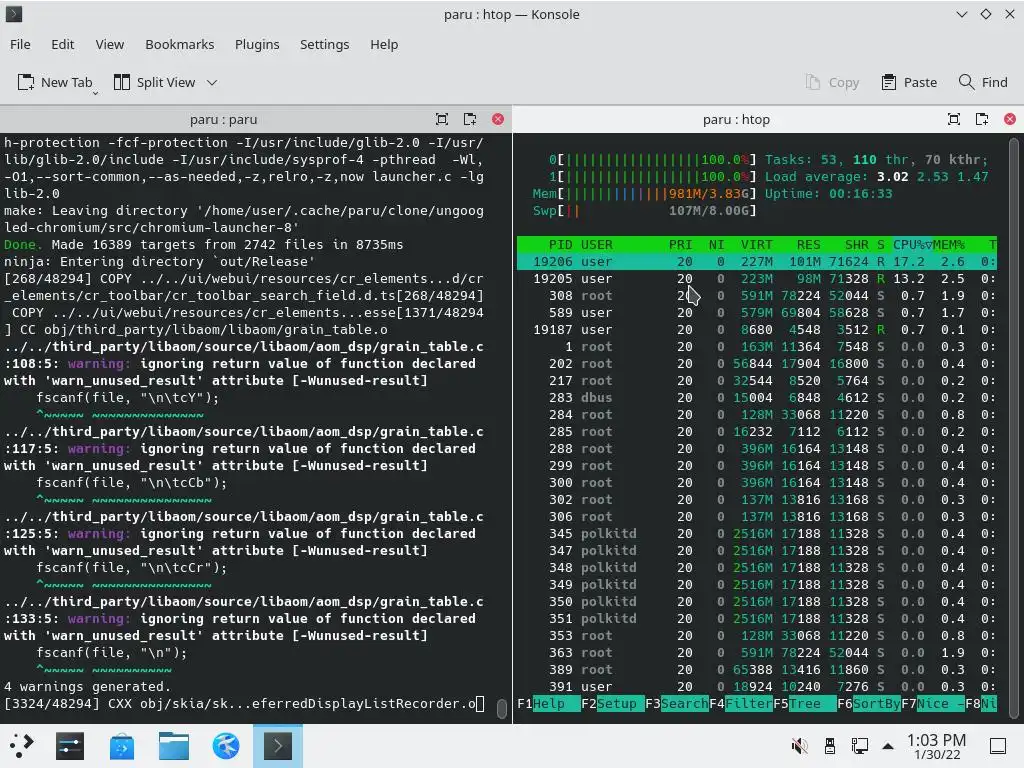Select htop process row PID 391 user
The image size is (1024, 768).
pyautogui.click(x=757, y=686)
